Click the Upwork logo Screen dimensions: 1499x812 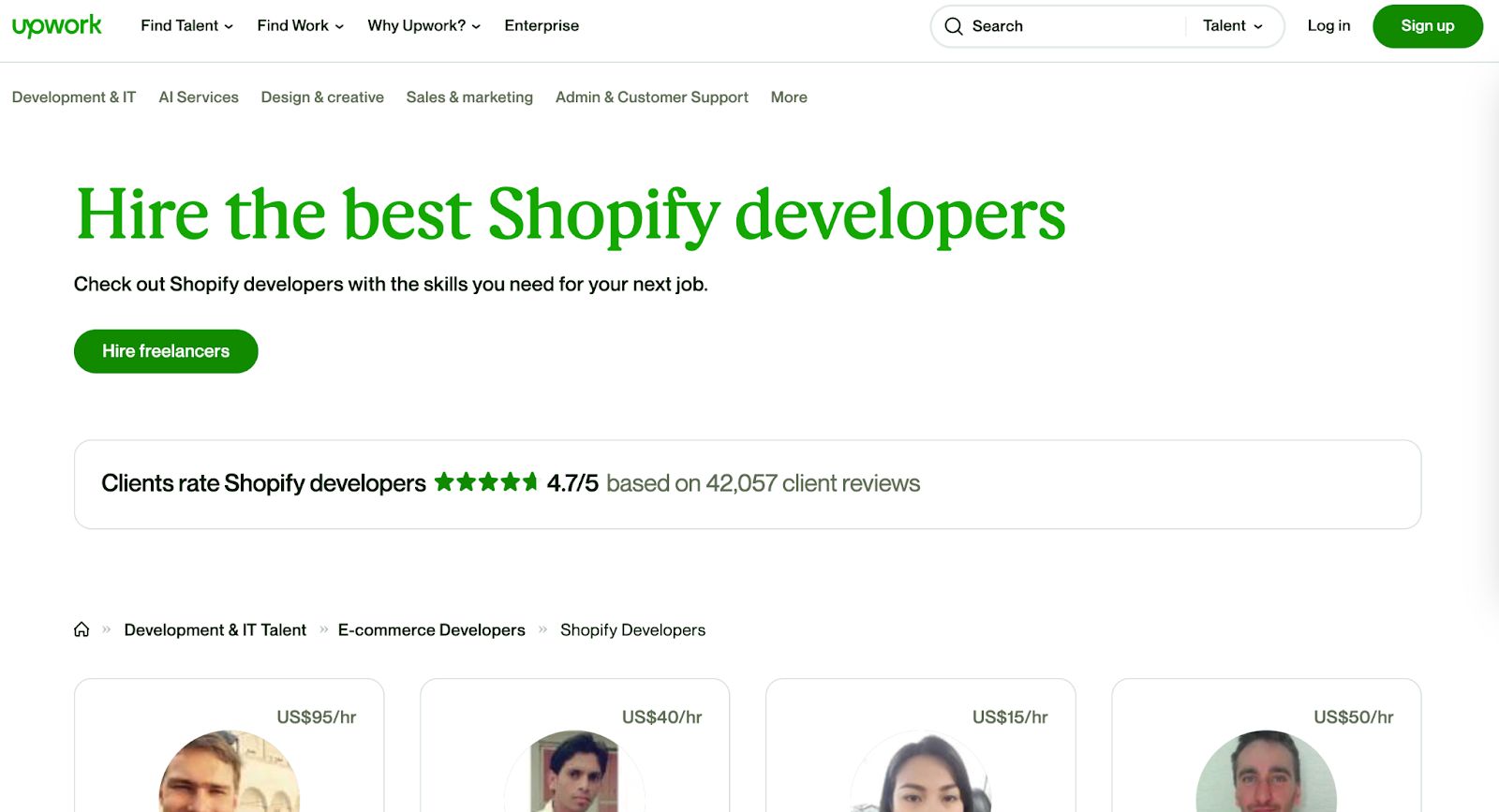(56, 26)
